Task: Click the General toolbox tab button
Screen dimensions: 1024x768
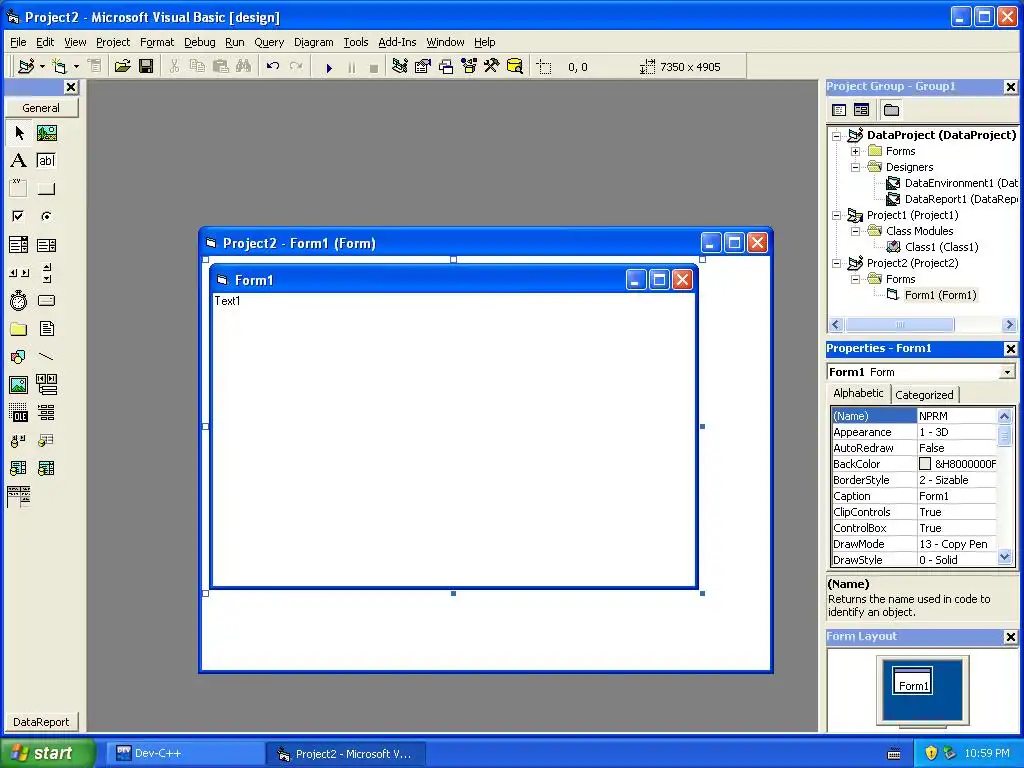Action: [41, 108]
